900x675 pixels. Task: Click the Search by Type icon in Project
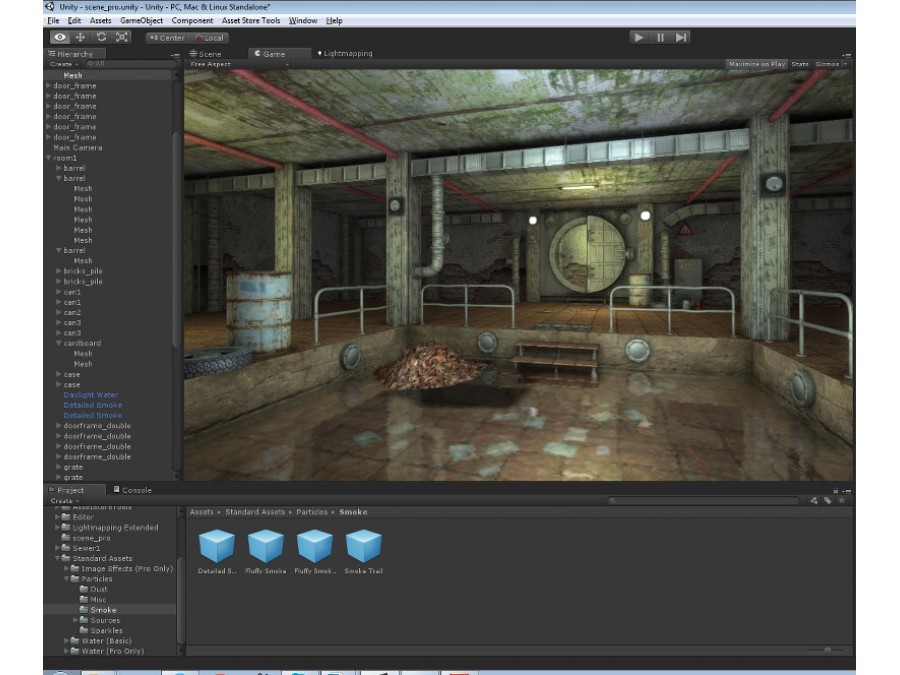pos(814,501)
